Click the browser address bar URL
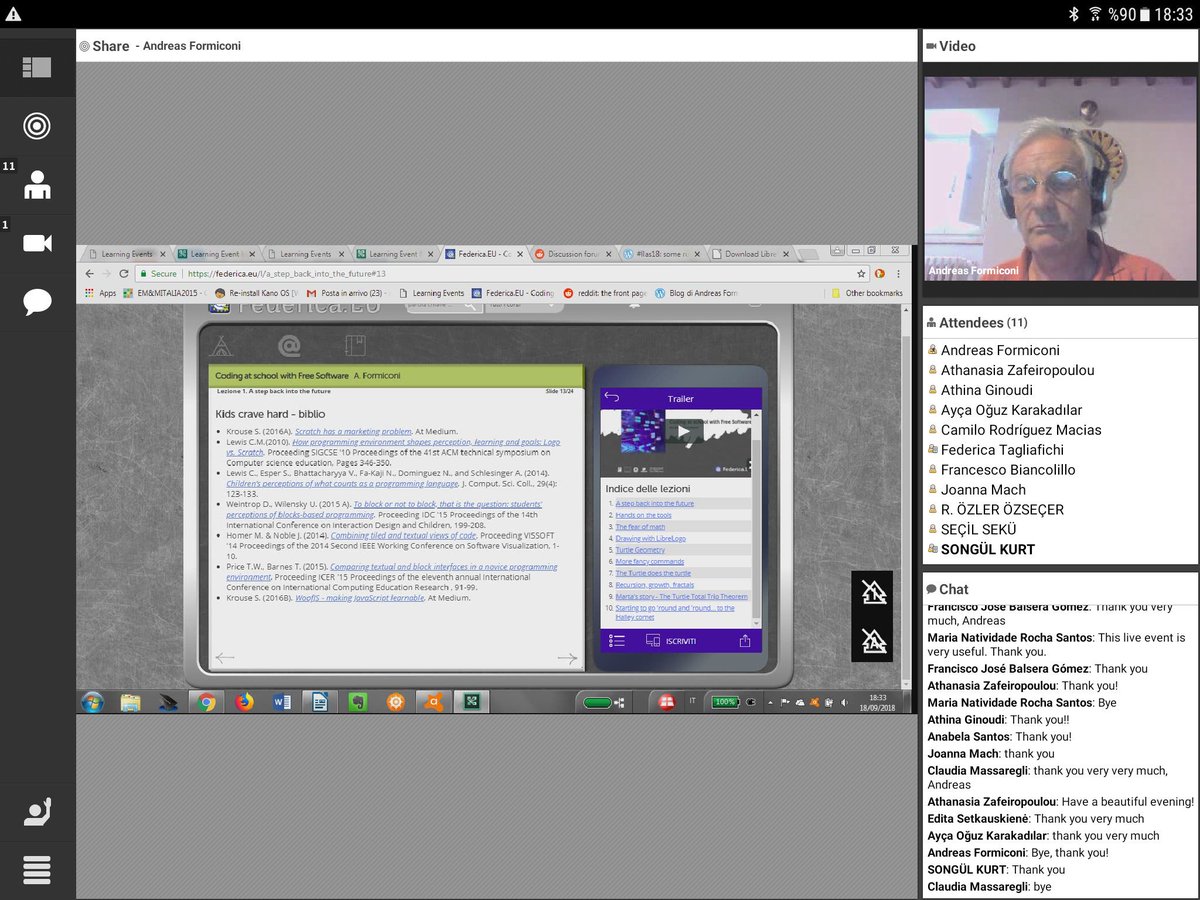 pos(287,273)
